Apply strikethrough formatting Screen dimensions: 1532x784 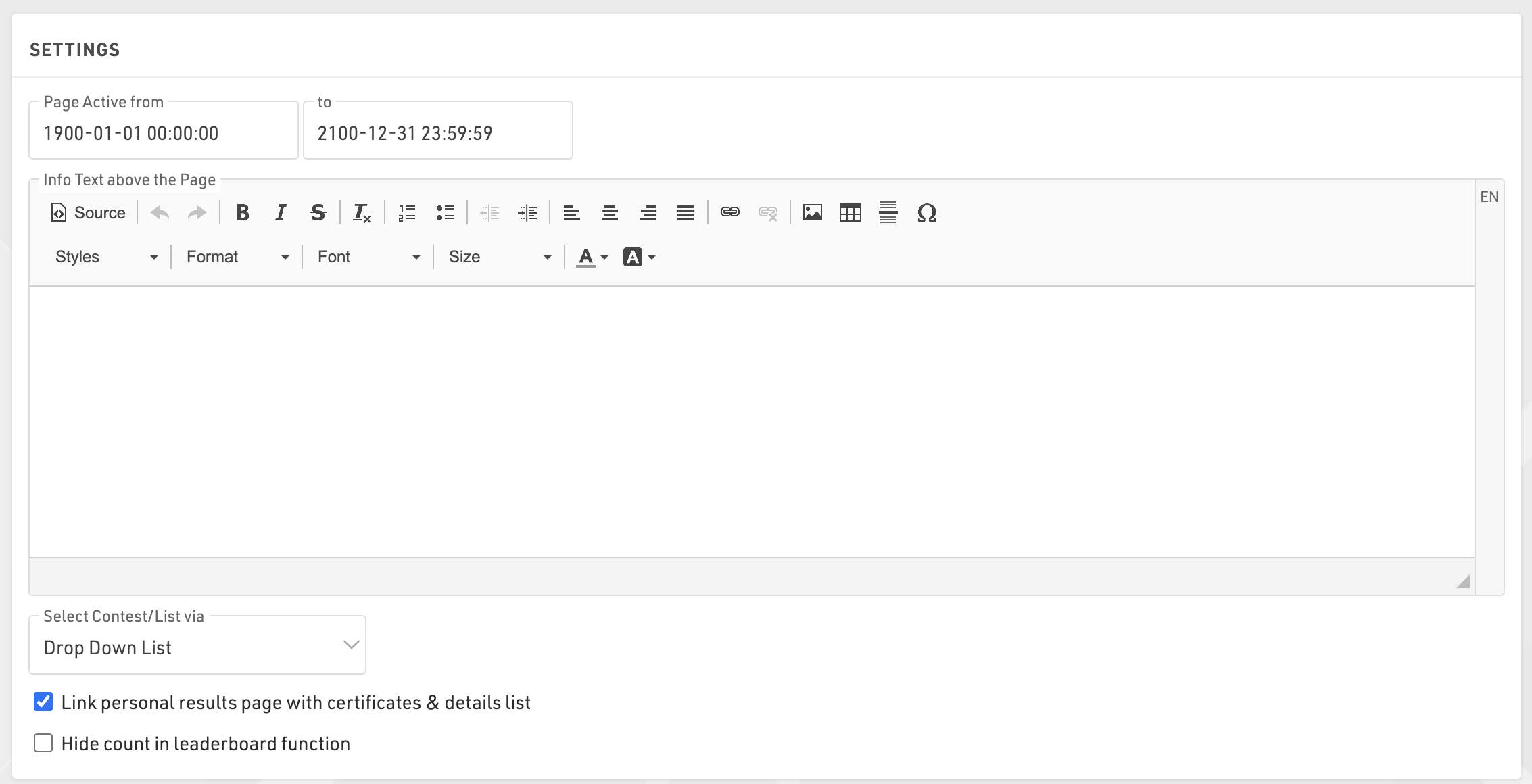(318, 213)
